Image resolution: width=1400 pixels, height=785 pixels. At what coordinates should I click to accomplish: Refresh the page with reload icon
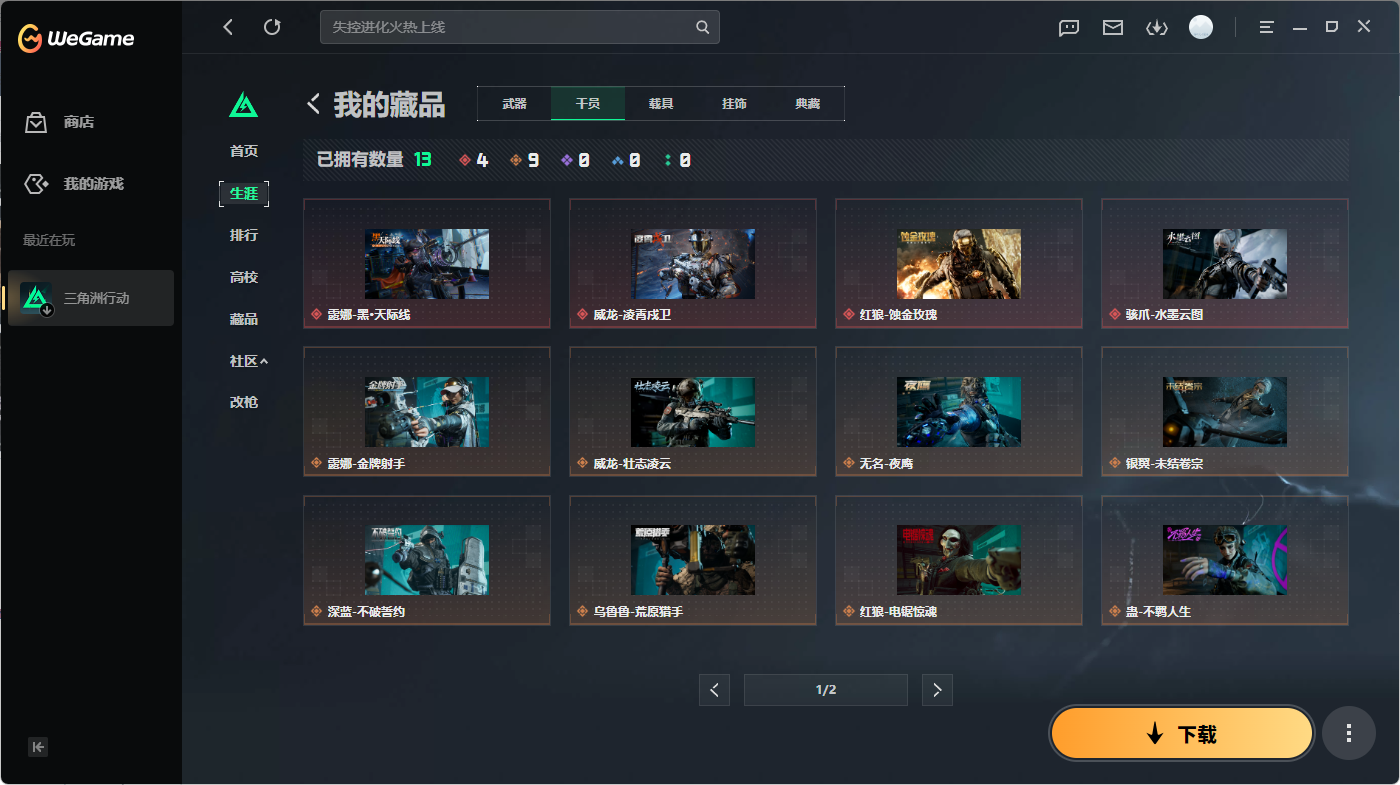coord(272,27)
